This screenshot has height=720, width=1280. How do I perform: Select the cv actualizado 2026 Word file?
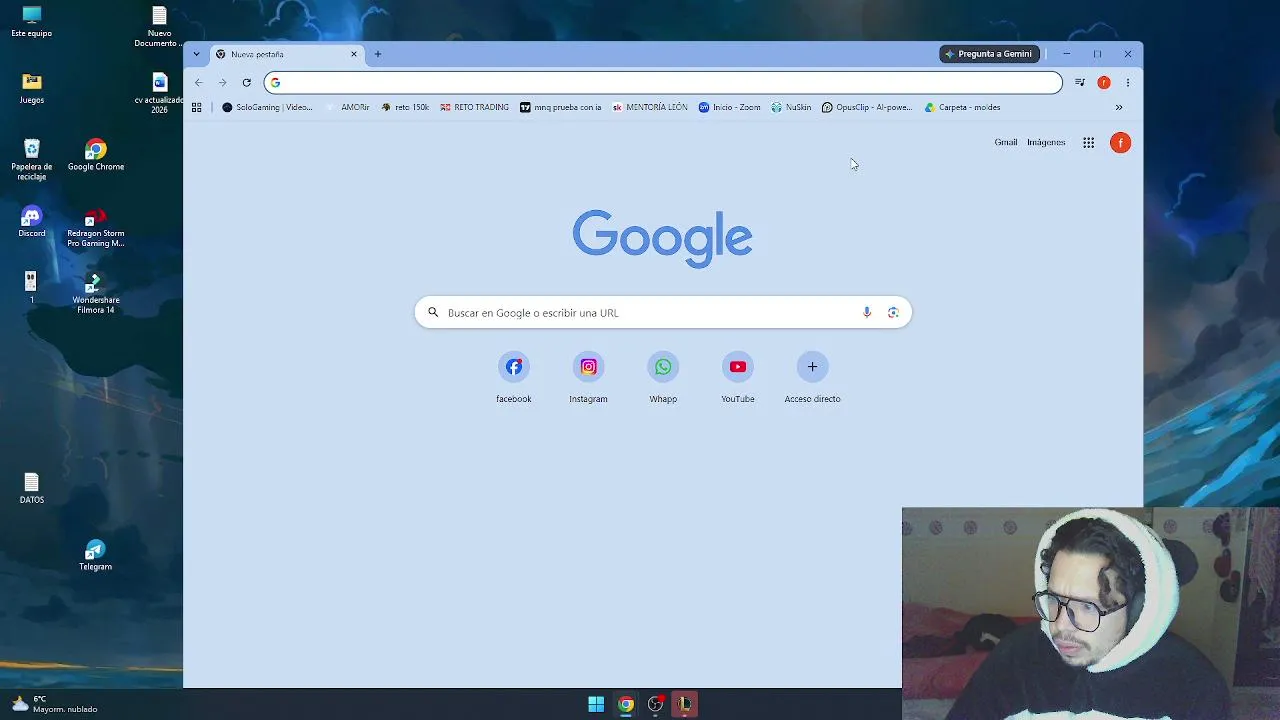tap(160, 93)
